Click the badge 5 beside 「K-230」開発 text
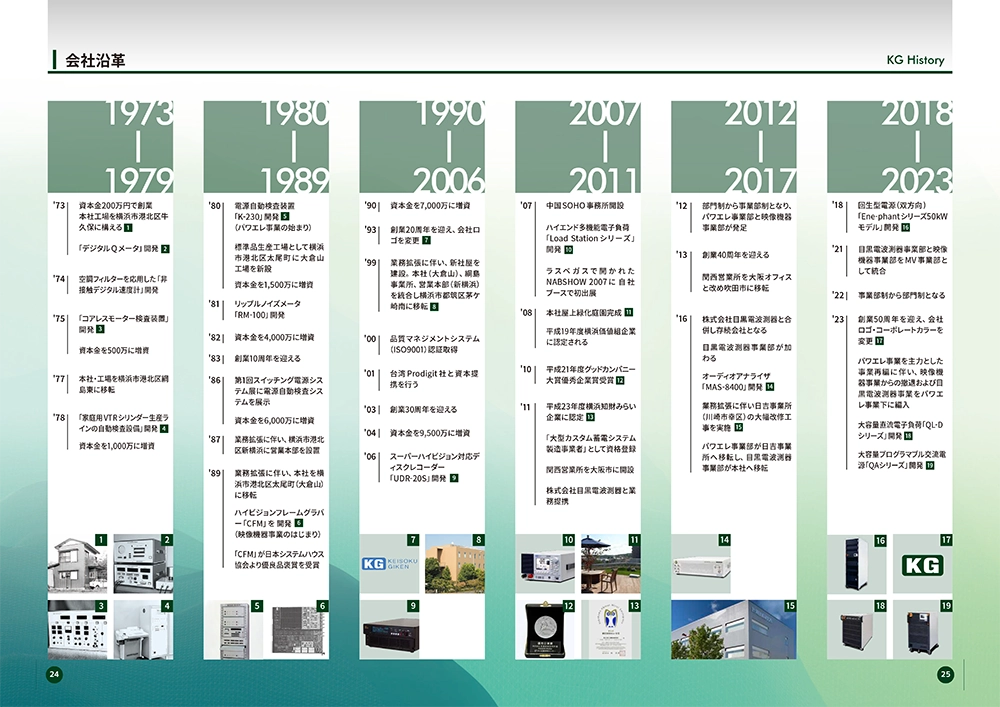 click(285, 216)
